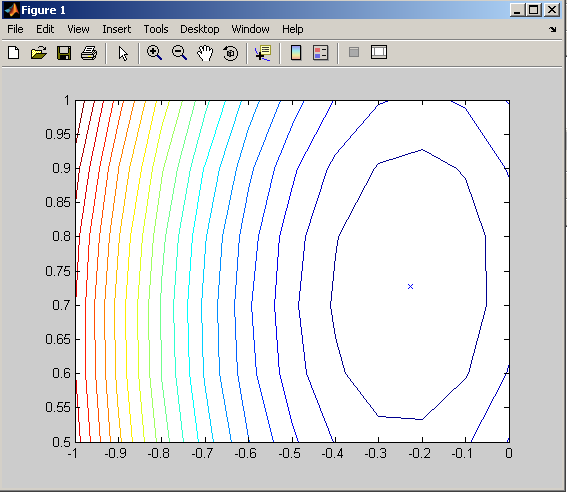Print the figure using printer icon
This screenshot has height=492, width=567.
(89, 53)
